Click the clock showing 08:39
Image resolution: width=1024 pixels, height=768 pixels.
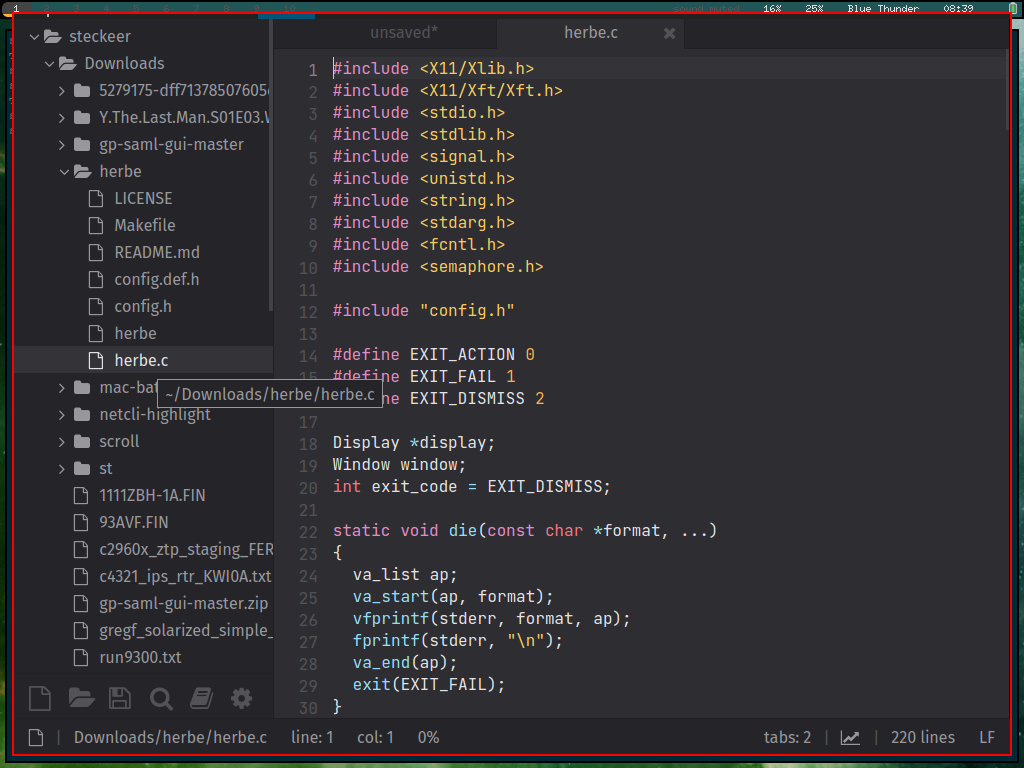point(958,8)
